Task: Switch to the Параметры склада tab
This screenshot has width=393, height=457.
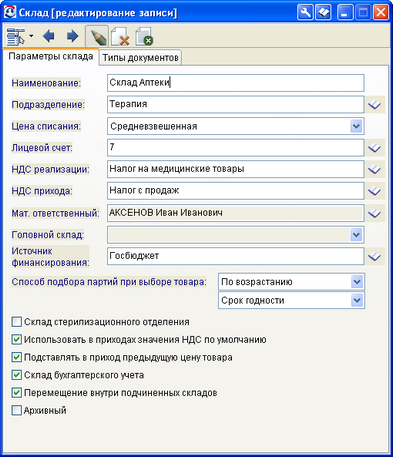Action: [x=51, y=57]
